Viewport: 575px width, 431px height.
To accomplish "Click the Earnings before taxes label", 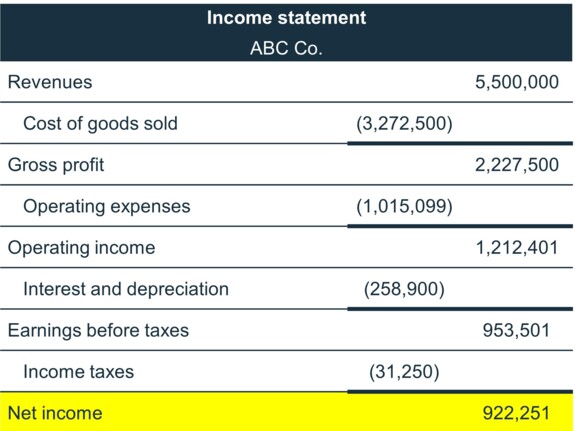I will coord(98,330).
